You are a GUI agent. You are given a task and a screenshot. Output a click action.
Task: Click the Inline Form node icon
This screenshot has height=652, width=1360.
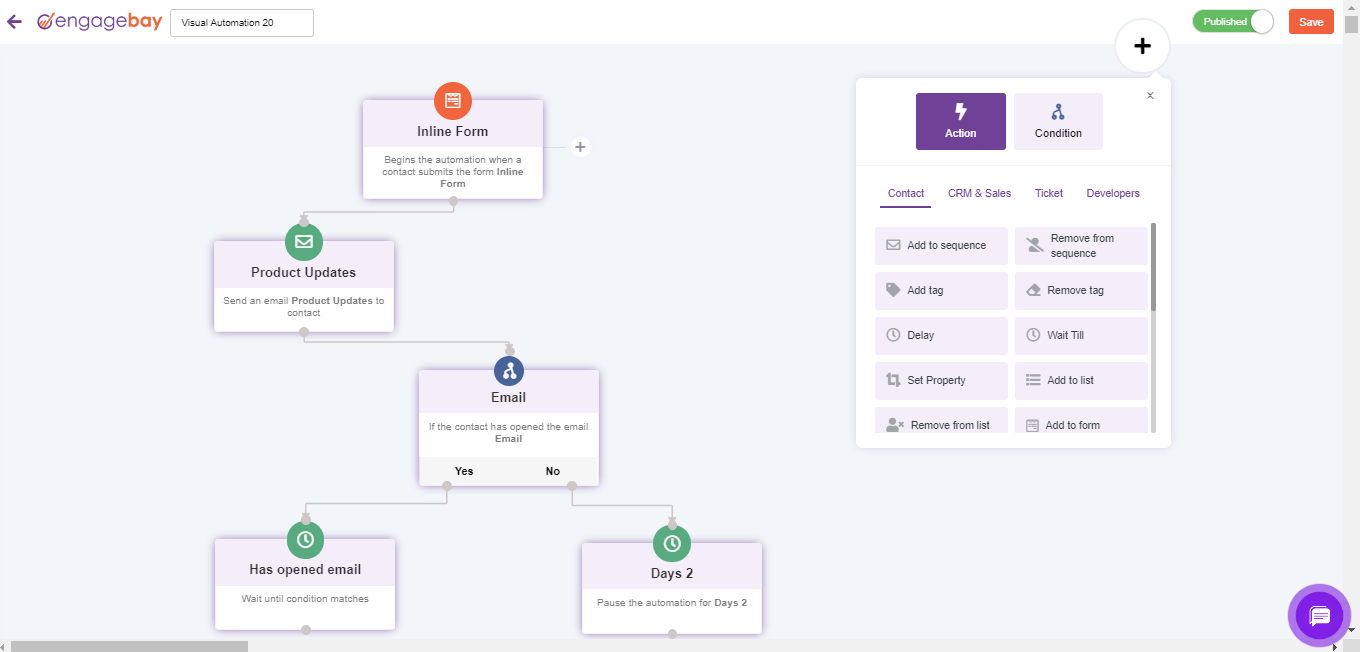452,101
